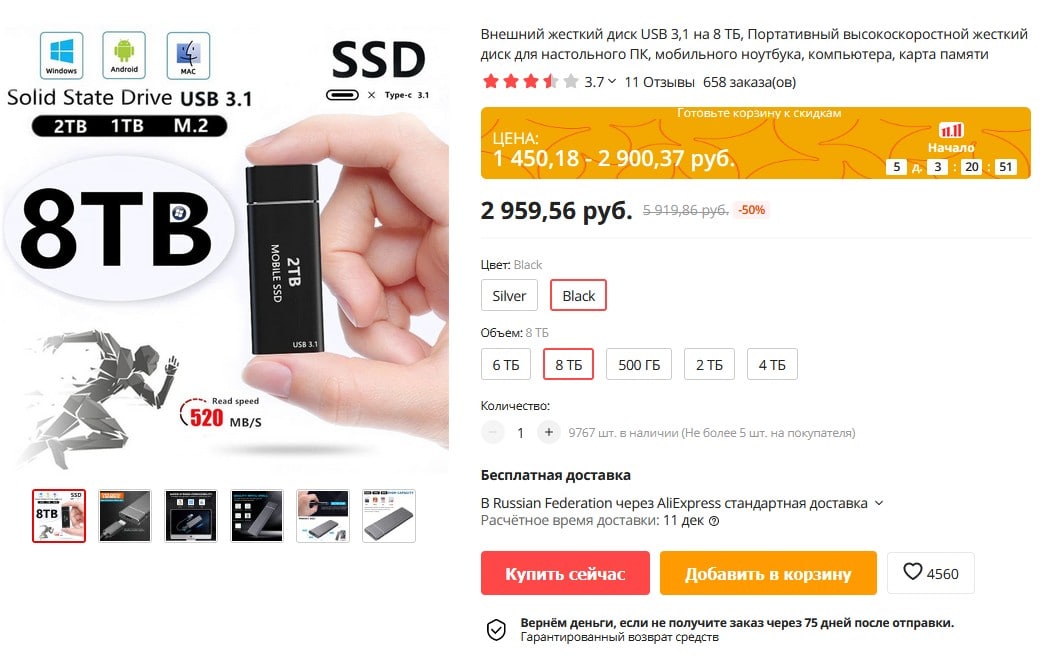Screen dimensions: 1043x666
Task: Click the Добавить в корзину button
Action: tap(768, 573)
